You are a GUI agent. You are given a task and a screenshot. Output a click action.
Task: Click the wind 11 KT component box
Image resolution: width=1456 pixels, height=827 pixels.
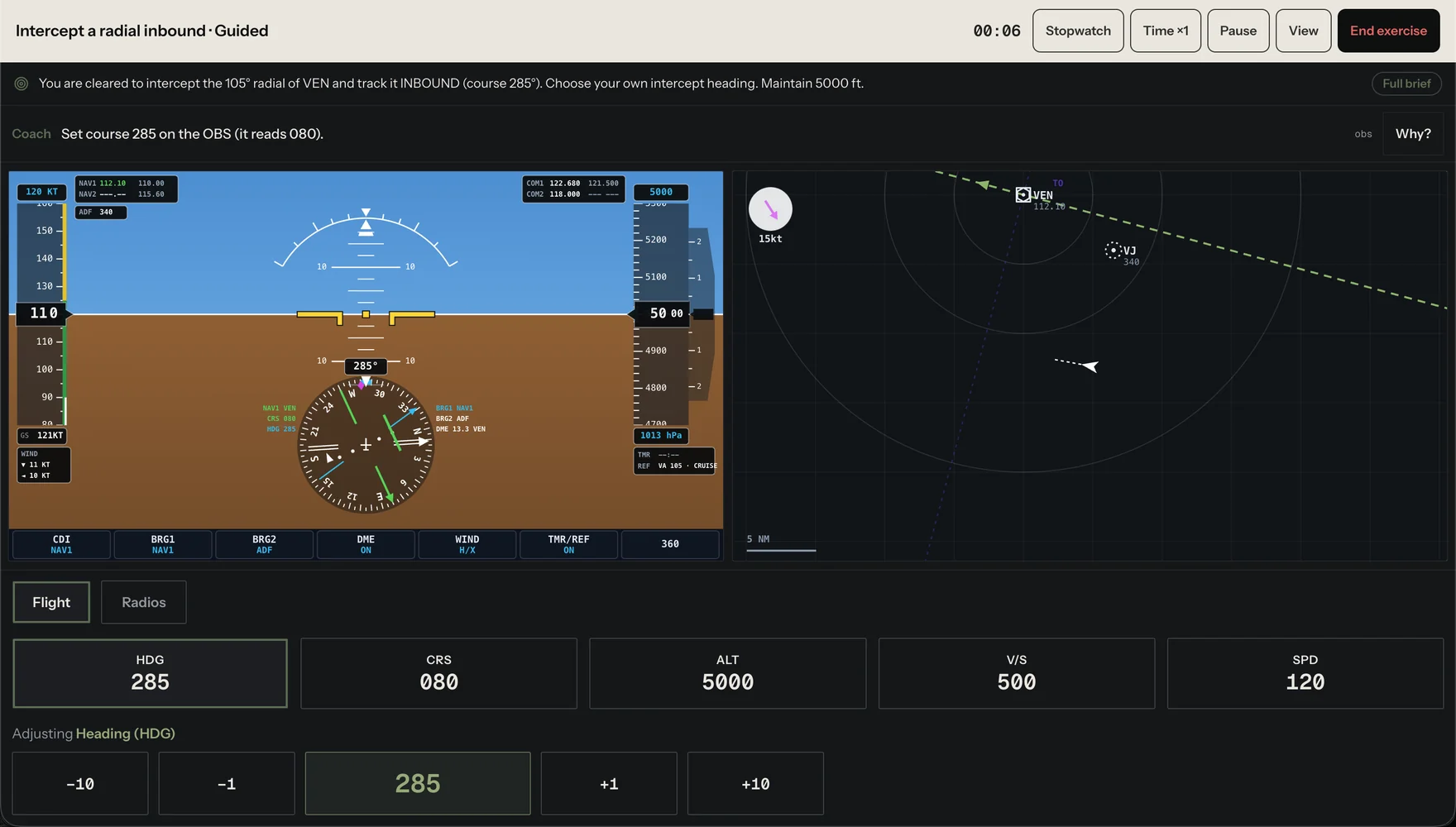[x=44, y=465]
